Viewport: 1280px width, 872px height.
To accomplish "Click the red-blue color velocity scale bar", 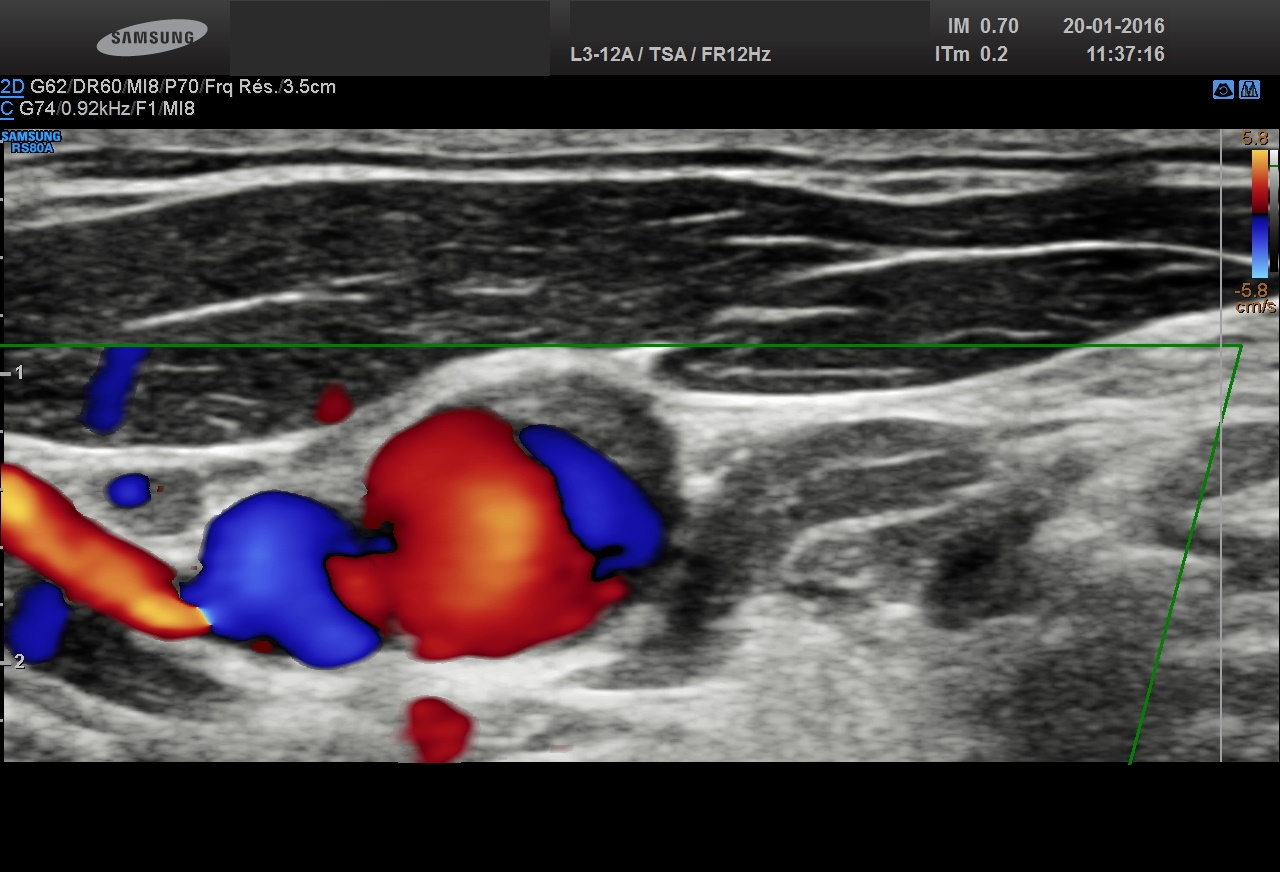I will point(1259,213).
